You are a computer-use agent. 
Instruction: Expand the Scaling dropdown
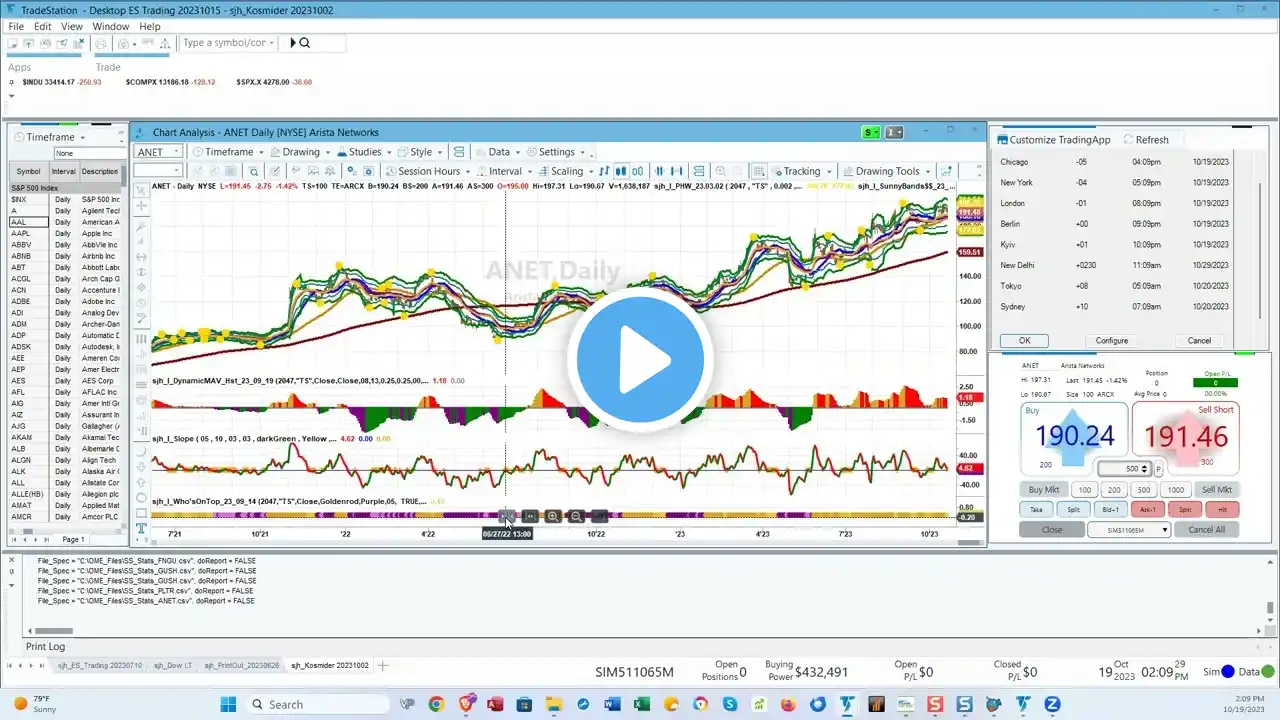click(x=568, y=171)
